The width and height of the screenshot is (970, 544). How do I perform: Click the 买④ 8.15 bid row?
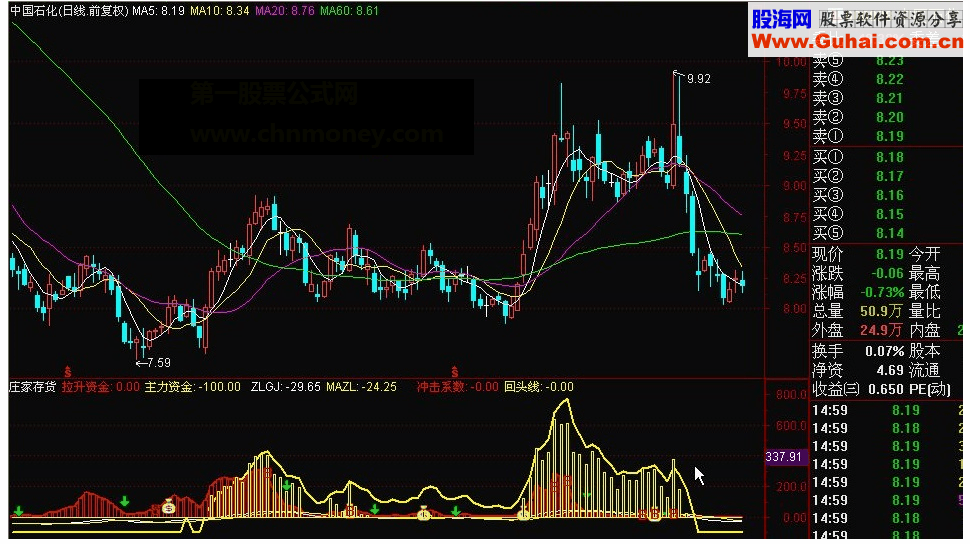pos(859,215)
